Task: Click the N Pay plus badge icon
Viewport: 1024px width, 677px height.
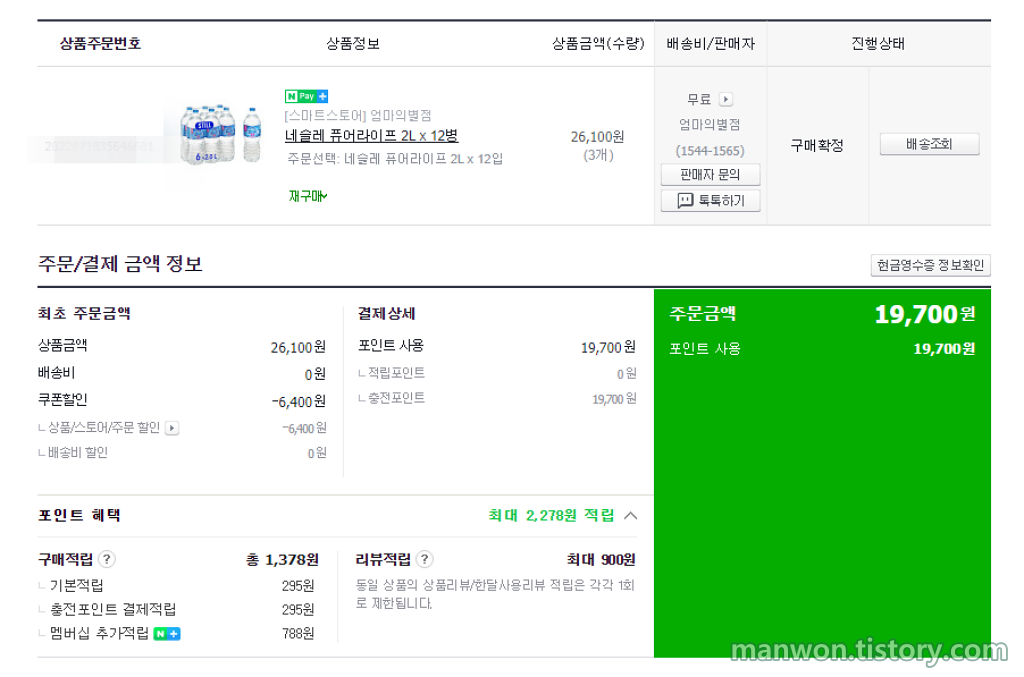Action: (x=306, y=96)
